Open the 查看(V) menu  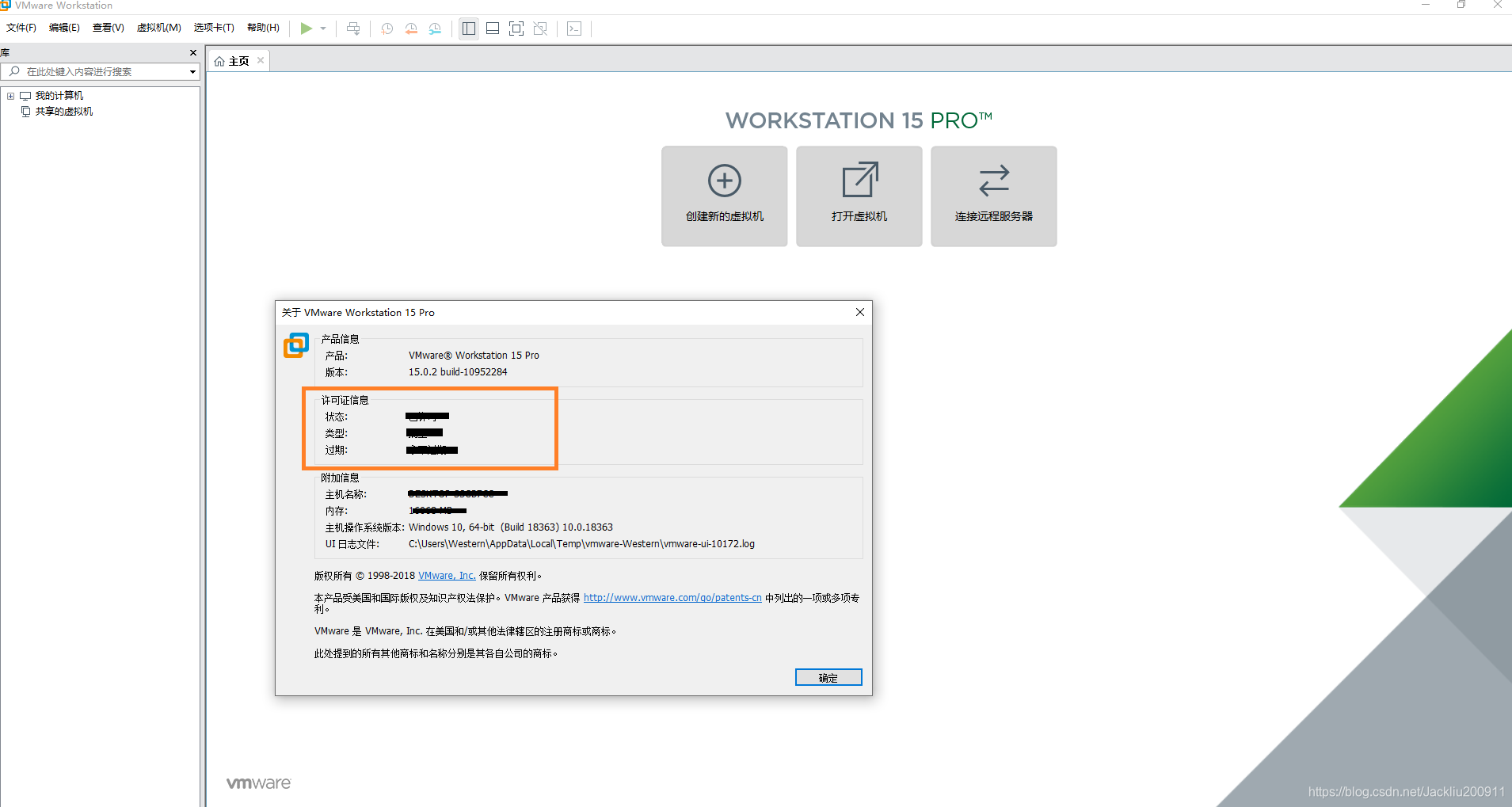109,28
